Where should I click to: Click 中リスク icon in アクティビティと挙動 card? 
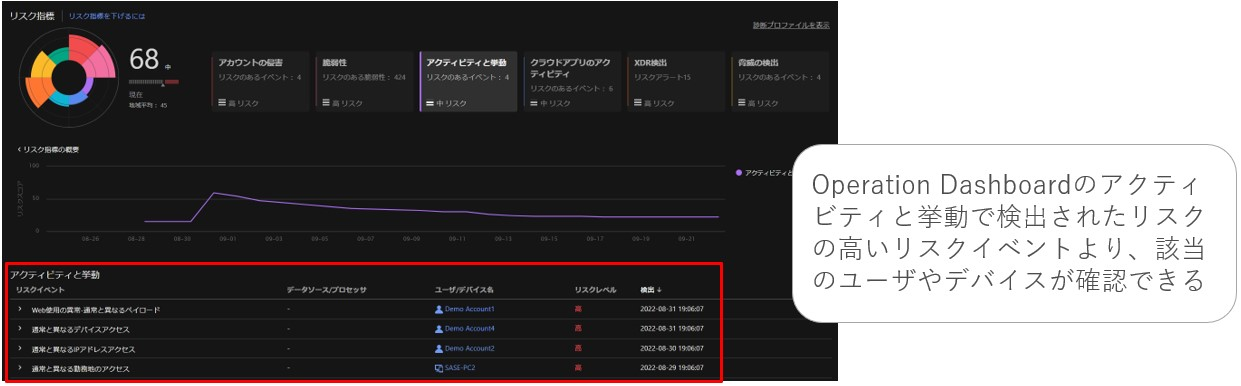point(429,103)
